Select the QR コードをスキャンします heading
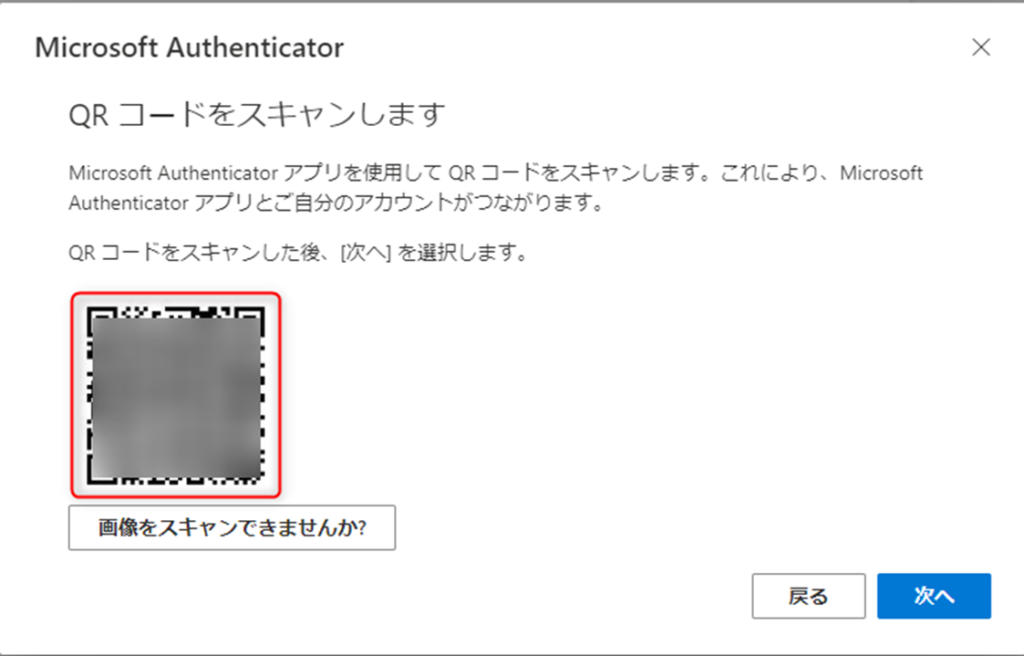 tap(257, 115)
